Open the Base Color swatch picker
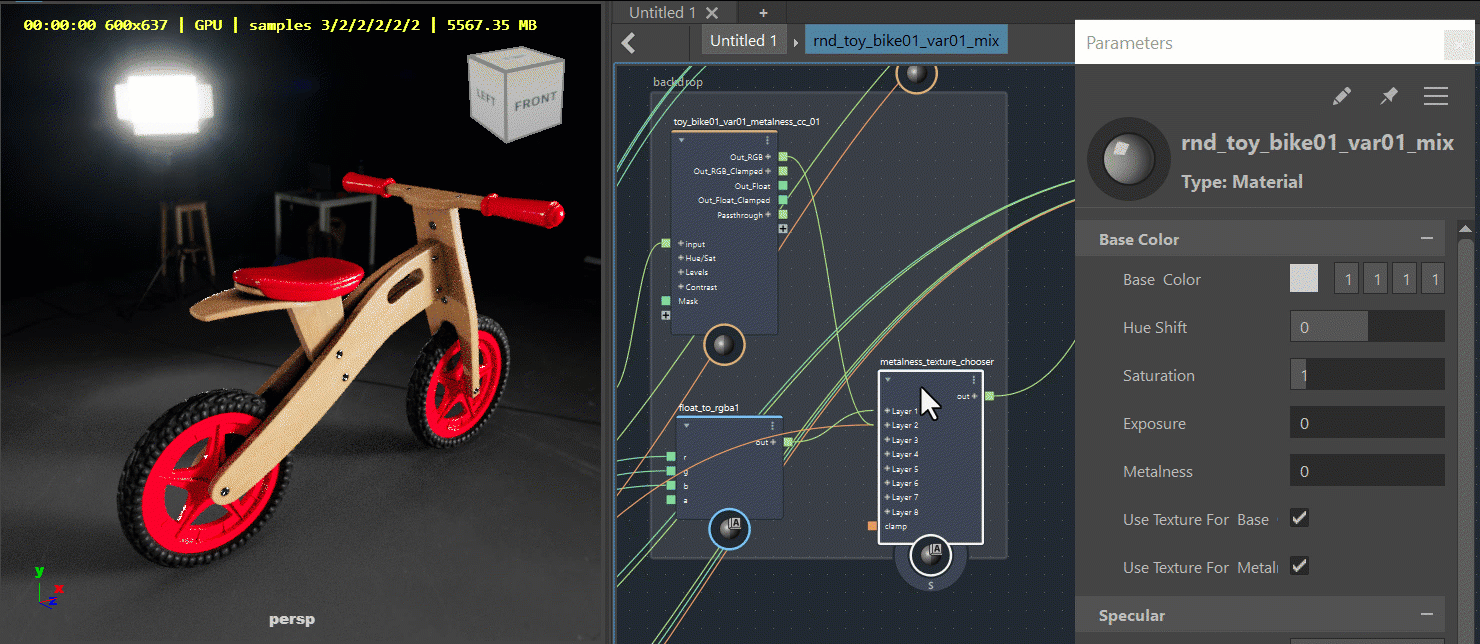Image resolution: width=1480 pixels, height=644 pixels. click(1304, 278)
